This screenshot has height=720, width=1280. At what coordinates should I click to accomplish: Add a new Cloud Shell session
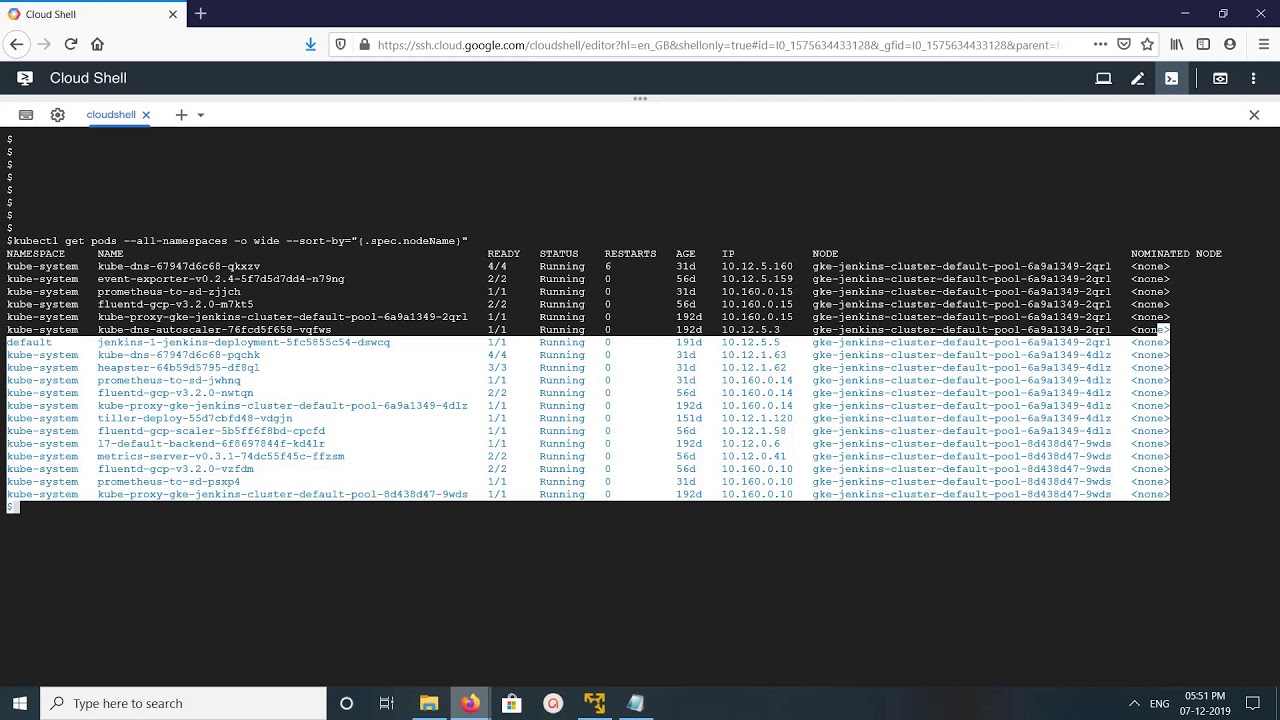point(181,115)
